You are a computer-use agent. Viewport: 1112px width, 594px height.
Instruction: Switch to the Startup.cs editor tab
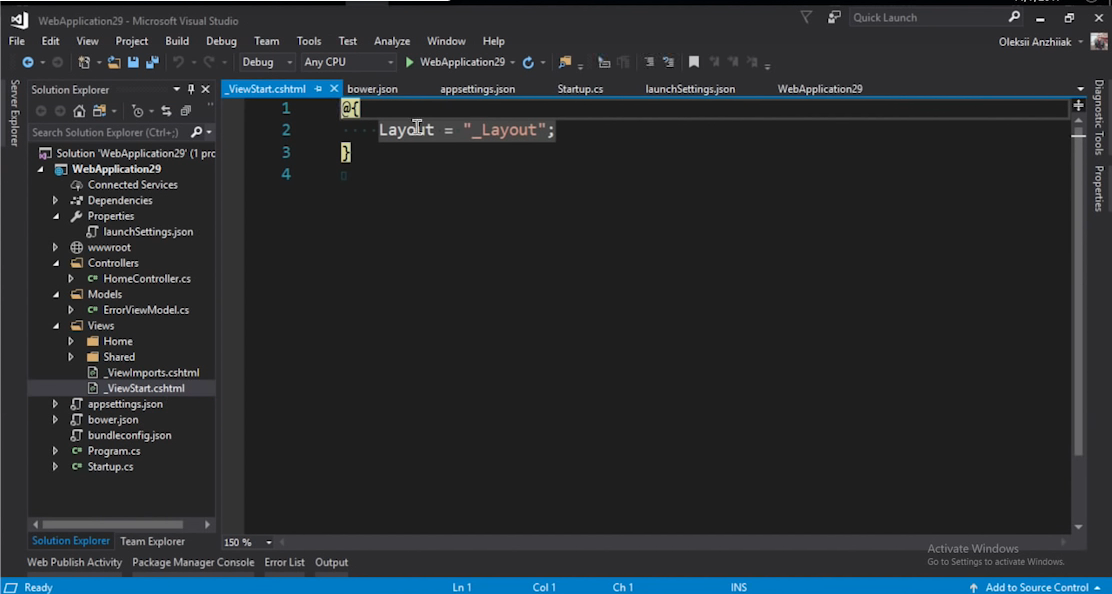pyautogui.click(x=580, y=89)
